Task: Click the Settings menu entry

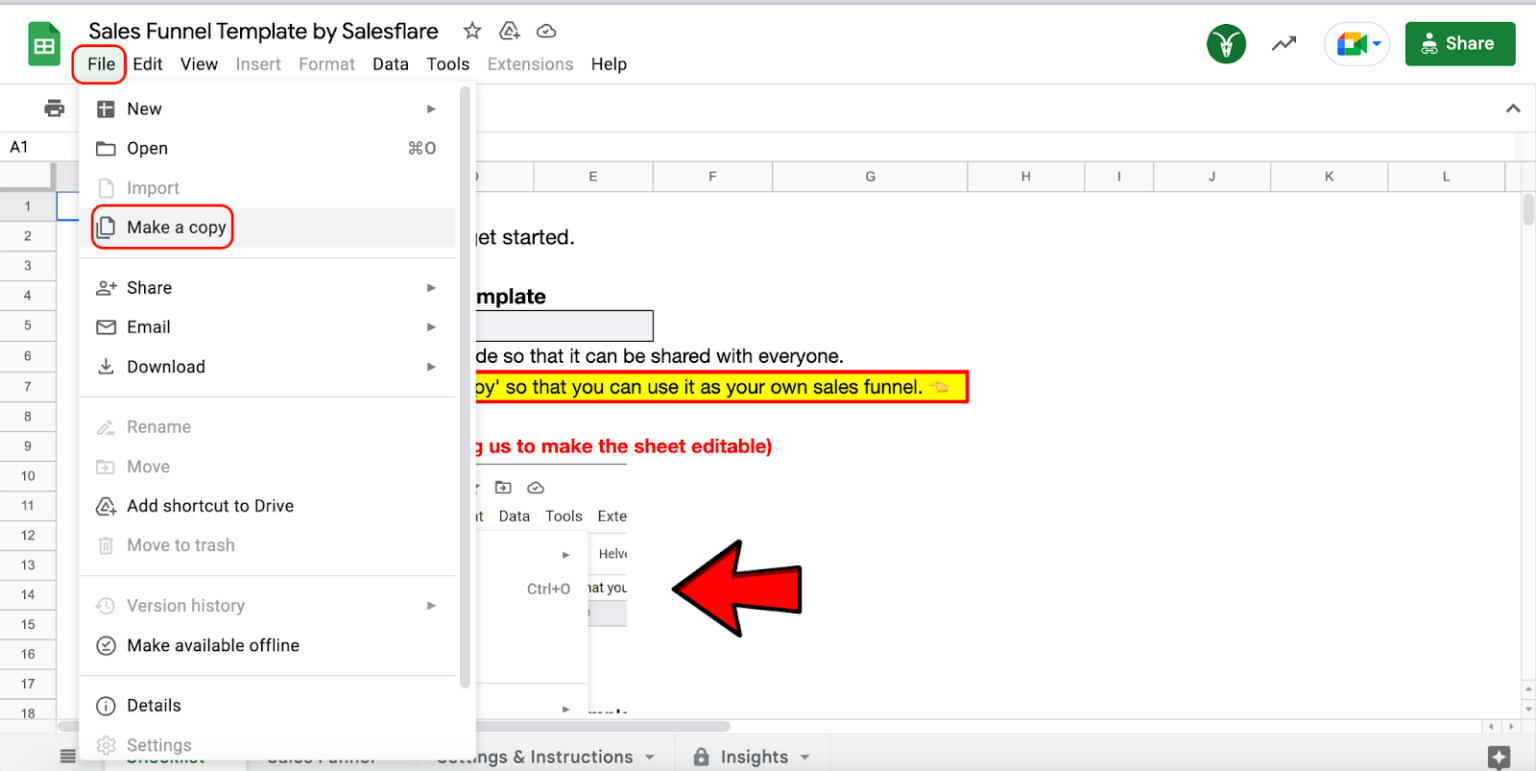Action: (x=267, y=745)
